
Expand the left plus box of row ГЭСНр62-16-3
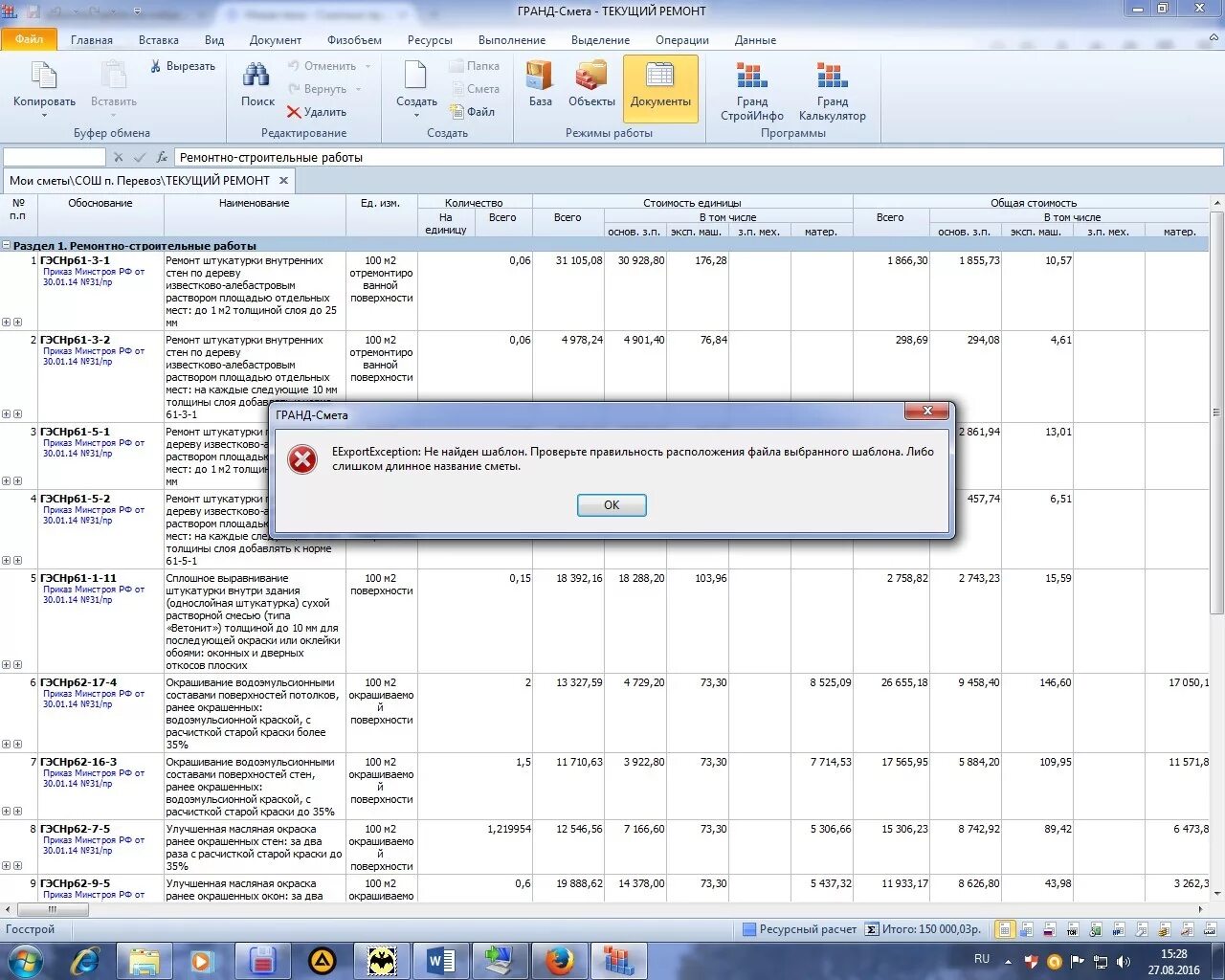tap(6, 811)
